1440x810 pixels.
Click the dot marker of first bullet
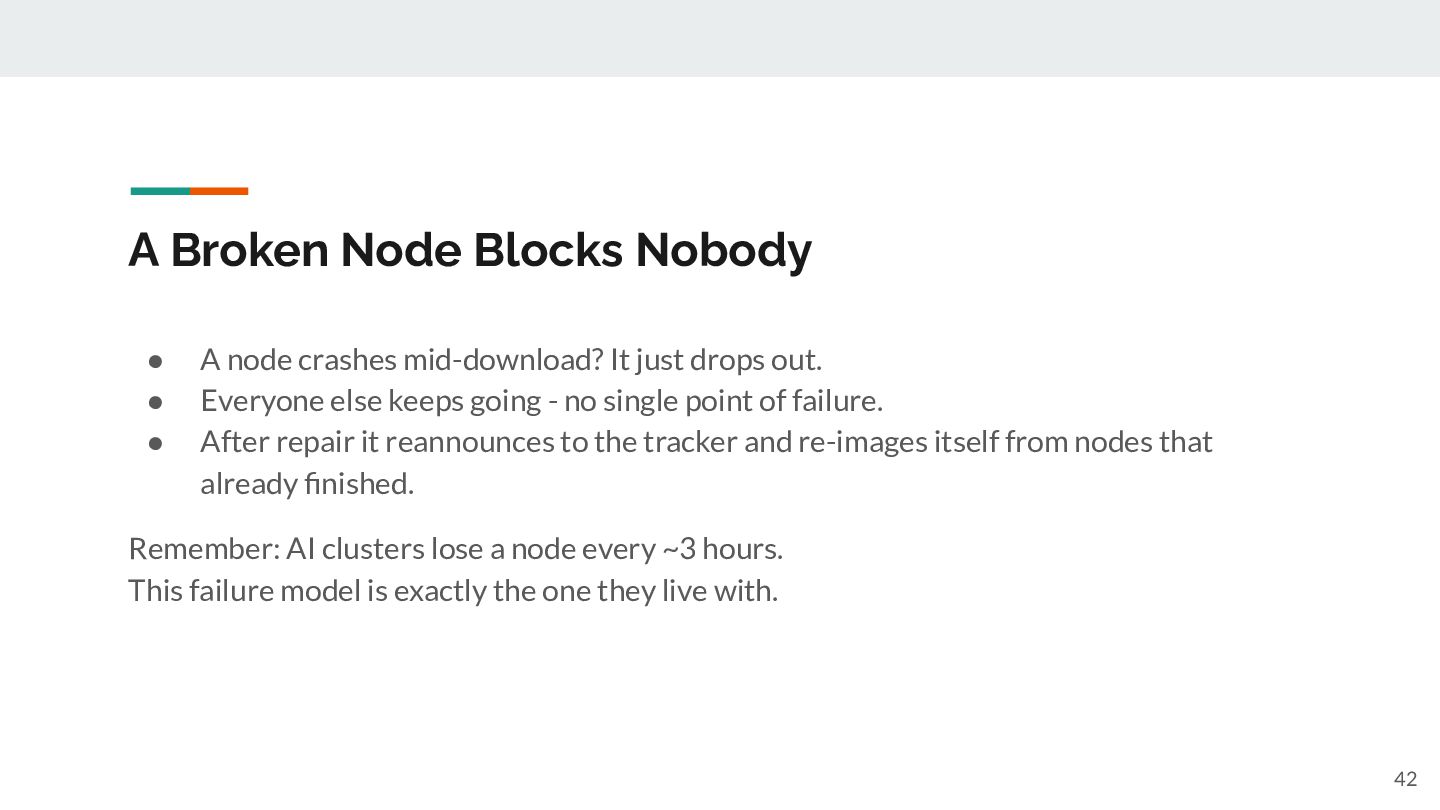click(156, 359)
